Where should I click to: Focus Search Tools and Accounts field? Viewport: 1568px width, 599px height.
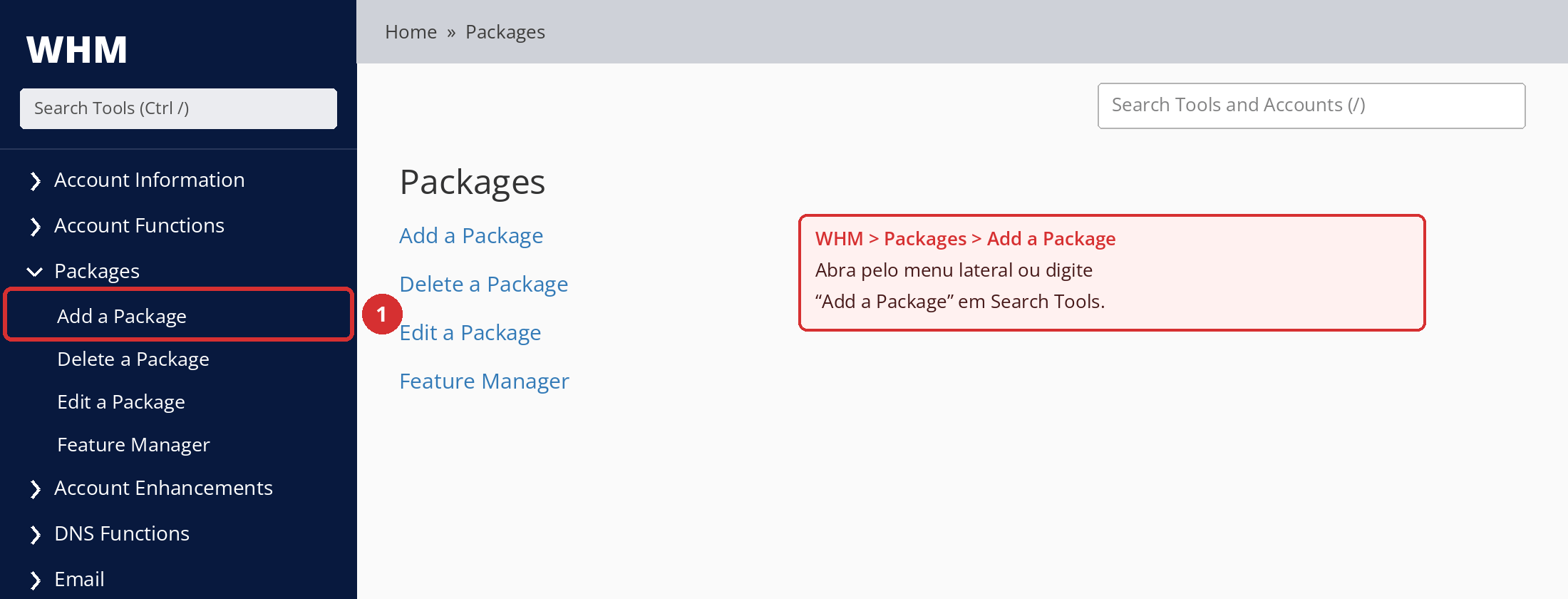(1311, 106)
